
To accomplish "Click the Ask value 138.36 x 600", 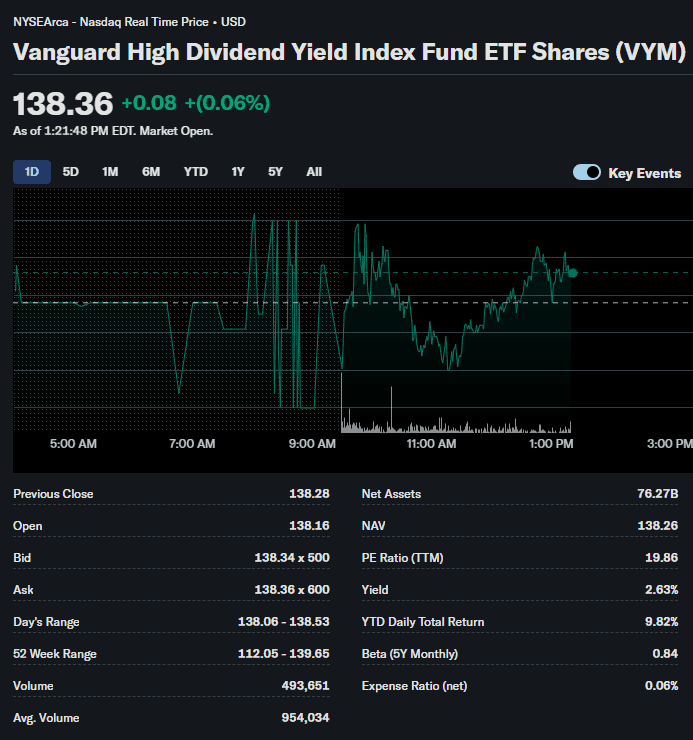I will 292,590.
